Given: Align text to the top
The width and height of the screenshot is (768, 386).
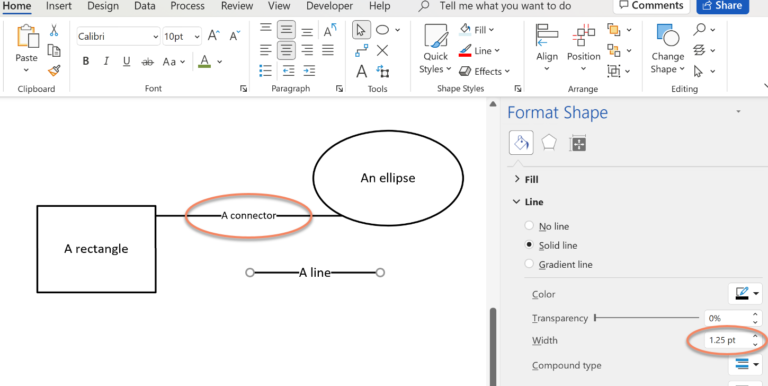Looking at the screenshot, I should [265, 28].
